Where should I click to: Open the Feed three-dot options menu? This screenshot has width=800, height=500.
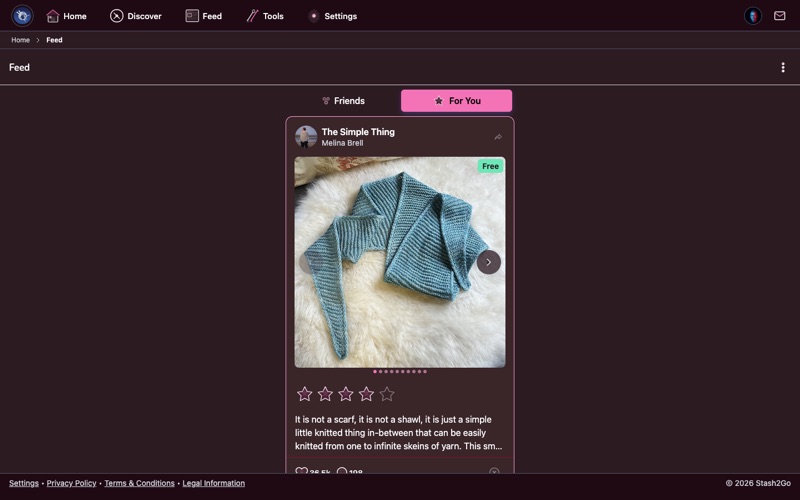tap(783, 67)
